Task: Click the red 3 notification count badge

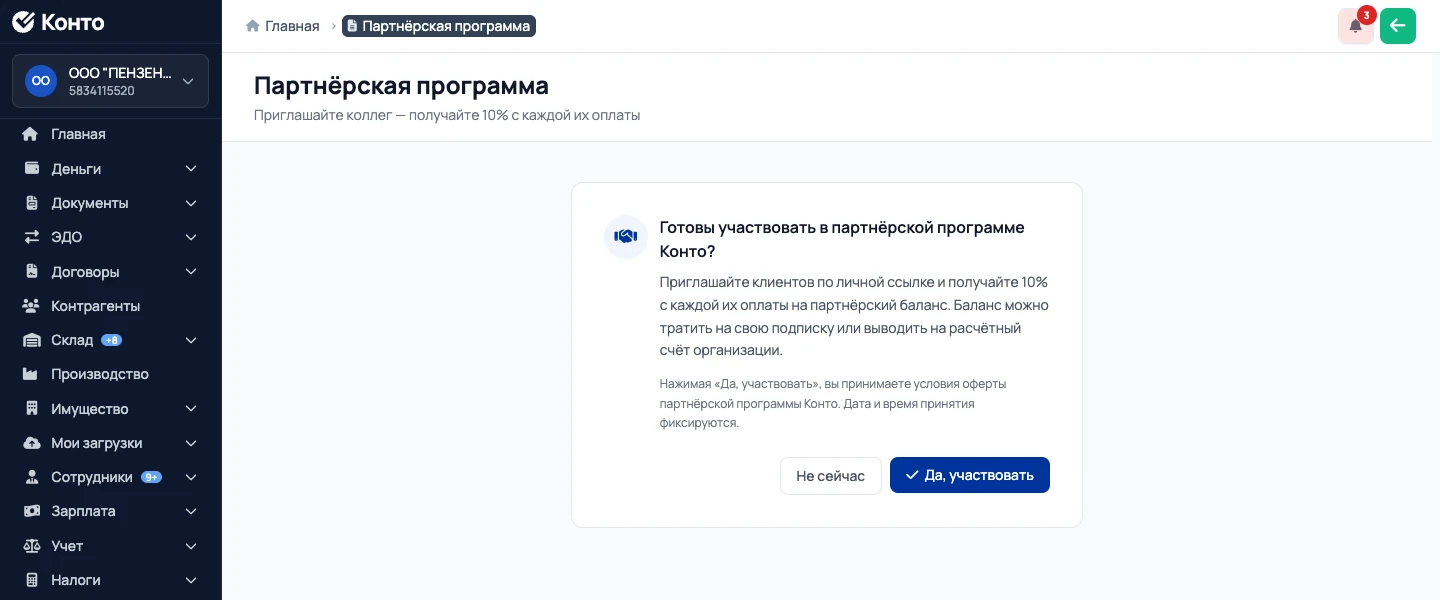Action: 1366,15
